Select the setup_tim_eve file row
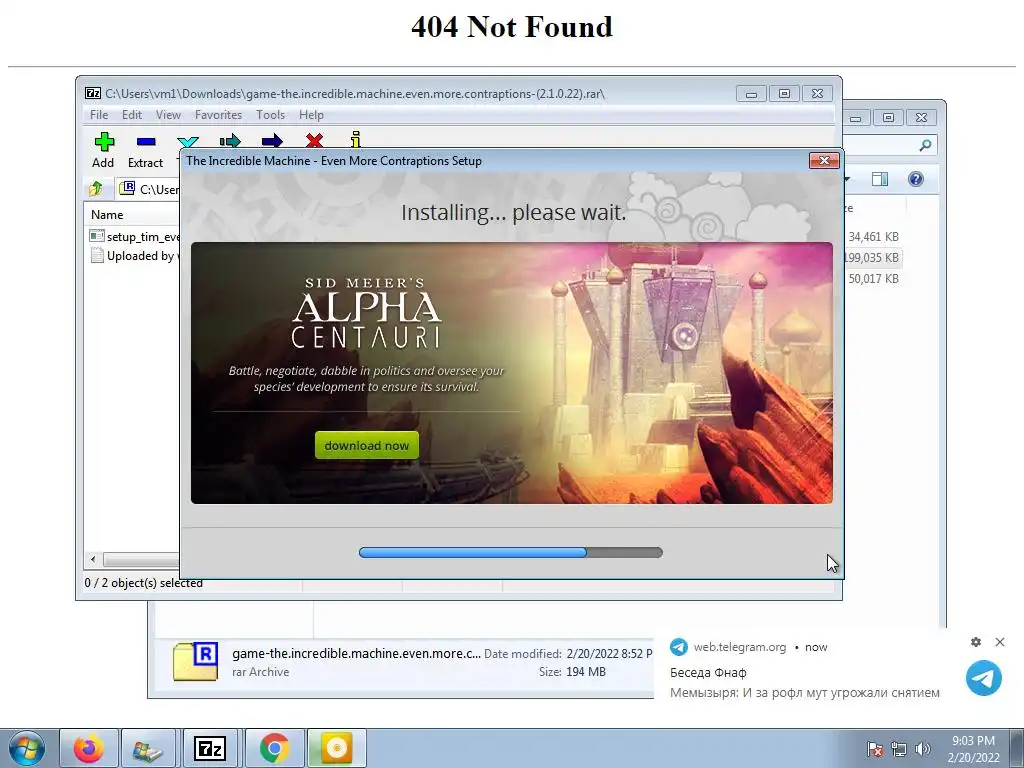The height and width of the screenshot is (768, 1024). coord(134,236)
